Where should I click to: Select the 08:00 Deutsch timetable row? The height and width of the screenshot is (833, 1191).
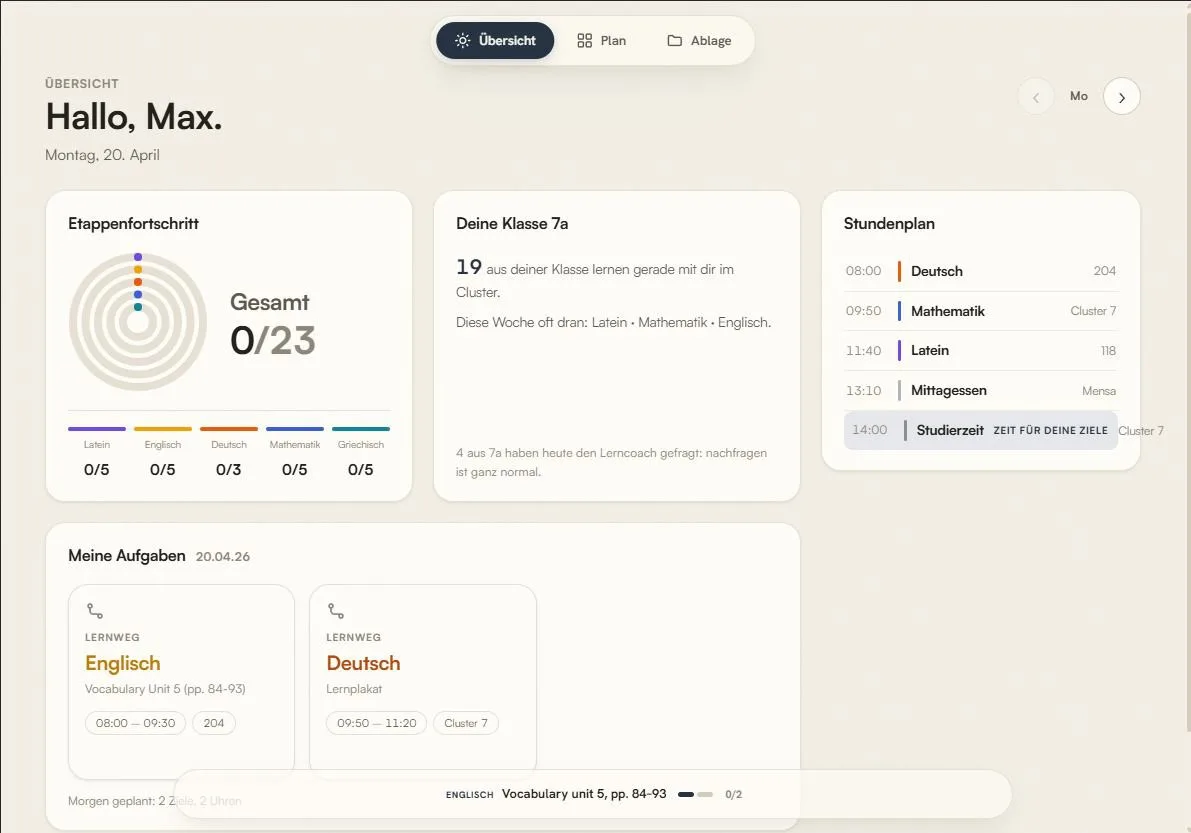coord(981,271)
